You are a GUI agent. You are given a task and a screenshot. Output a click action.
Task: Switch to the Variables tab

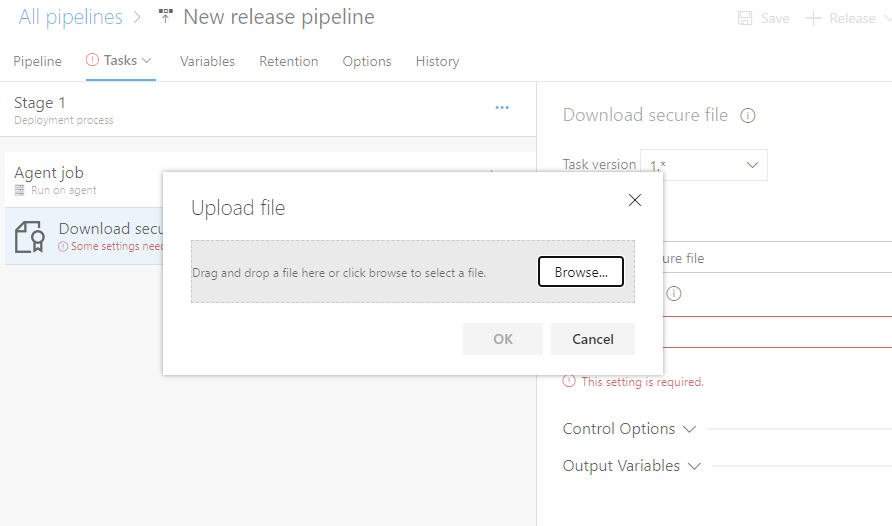207,61
